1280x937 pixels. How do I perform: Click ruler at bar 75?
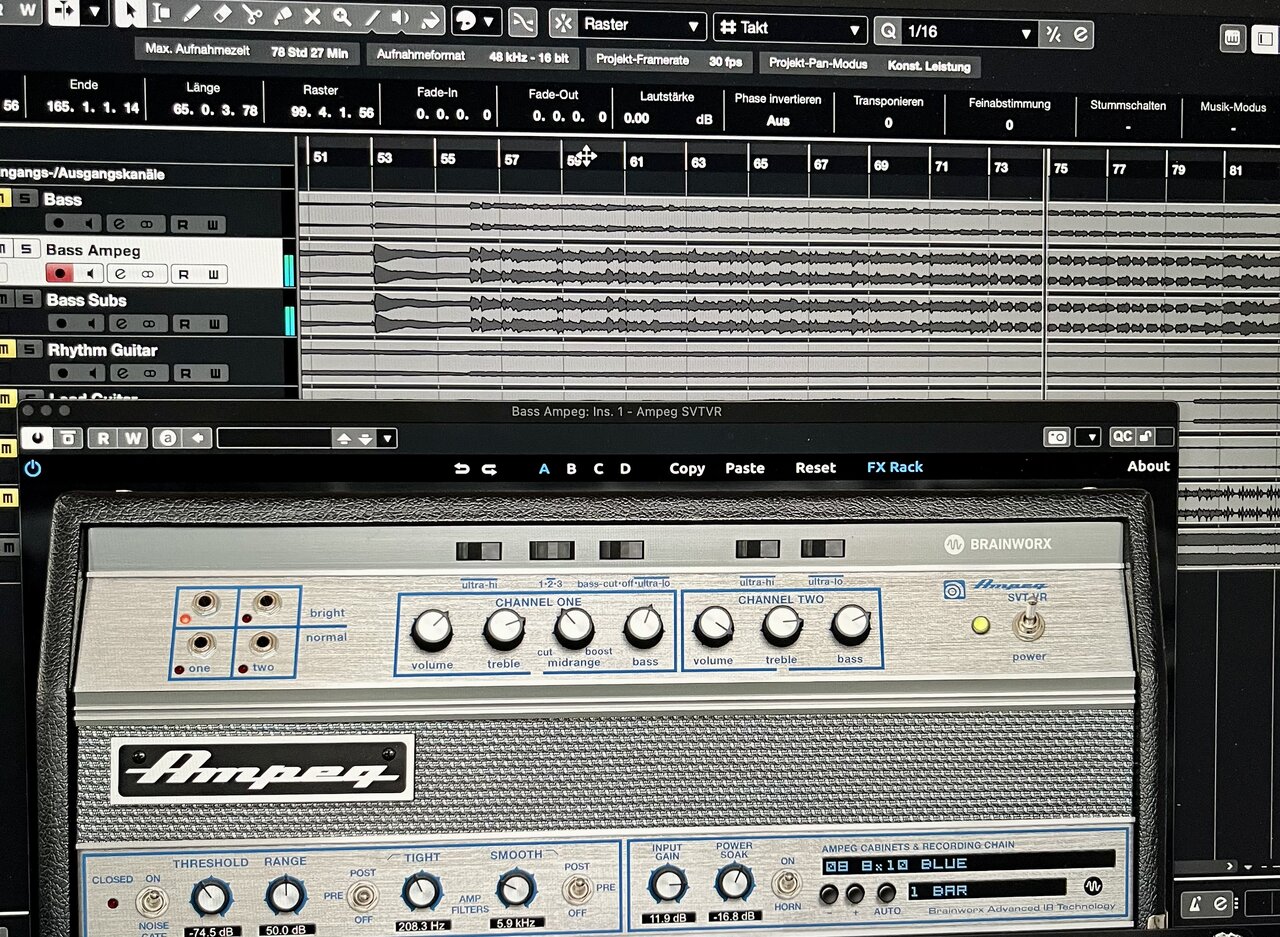[1061, 168]
